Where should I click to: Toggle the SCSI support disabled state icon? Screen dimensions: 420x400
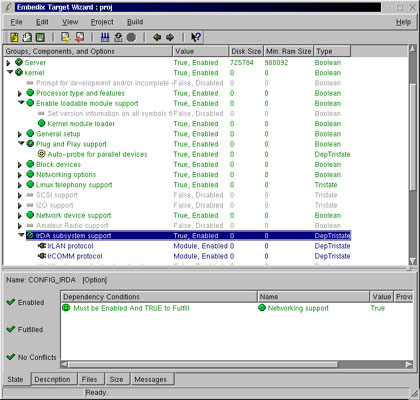click(x=30, y=195)
